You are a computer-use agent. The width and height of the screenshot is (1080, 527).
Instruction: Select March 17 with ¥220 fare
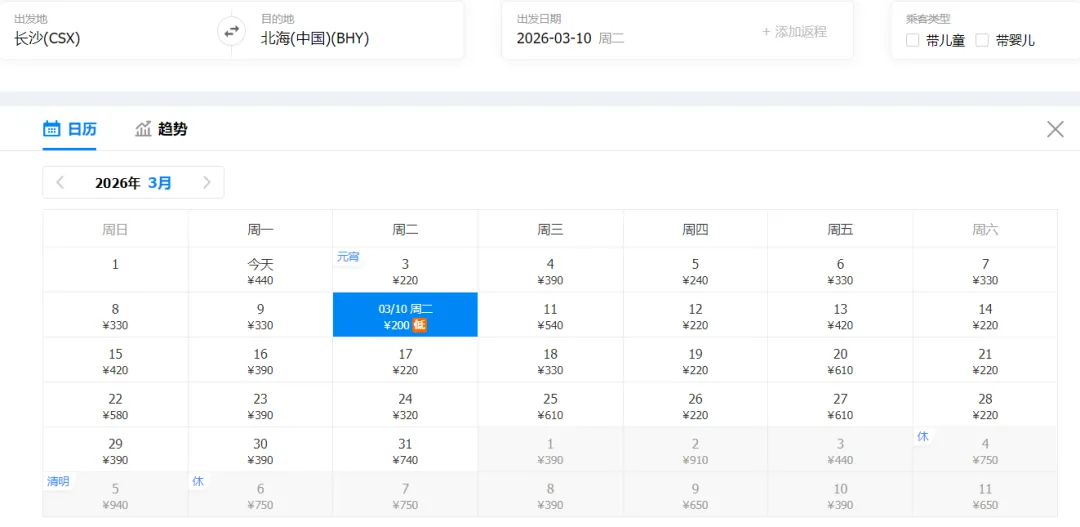(406, 360)
